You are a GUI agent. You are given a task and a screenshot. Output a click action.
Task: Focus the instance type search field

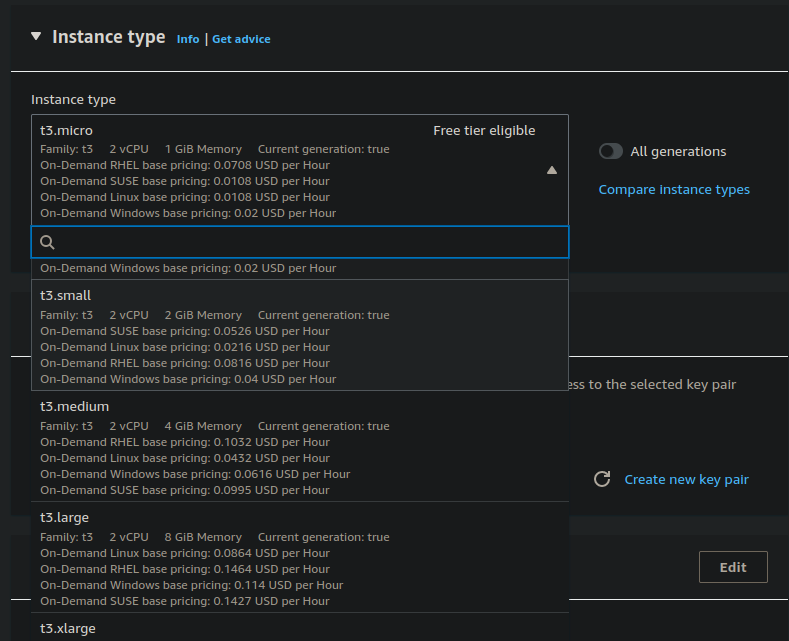click(x=300, y=242)
